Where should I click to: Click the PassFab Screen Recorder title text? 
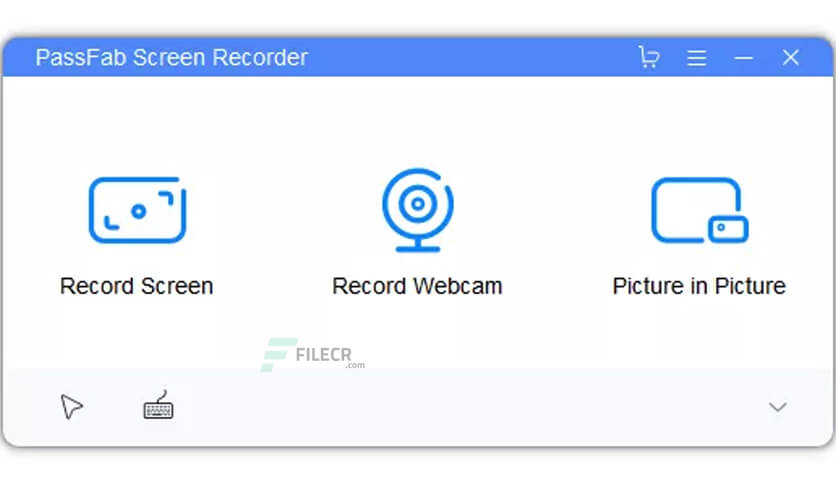(x=172, y=58)
